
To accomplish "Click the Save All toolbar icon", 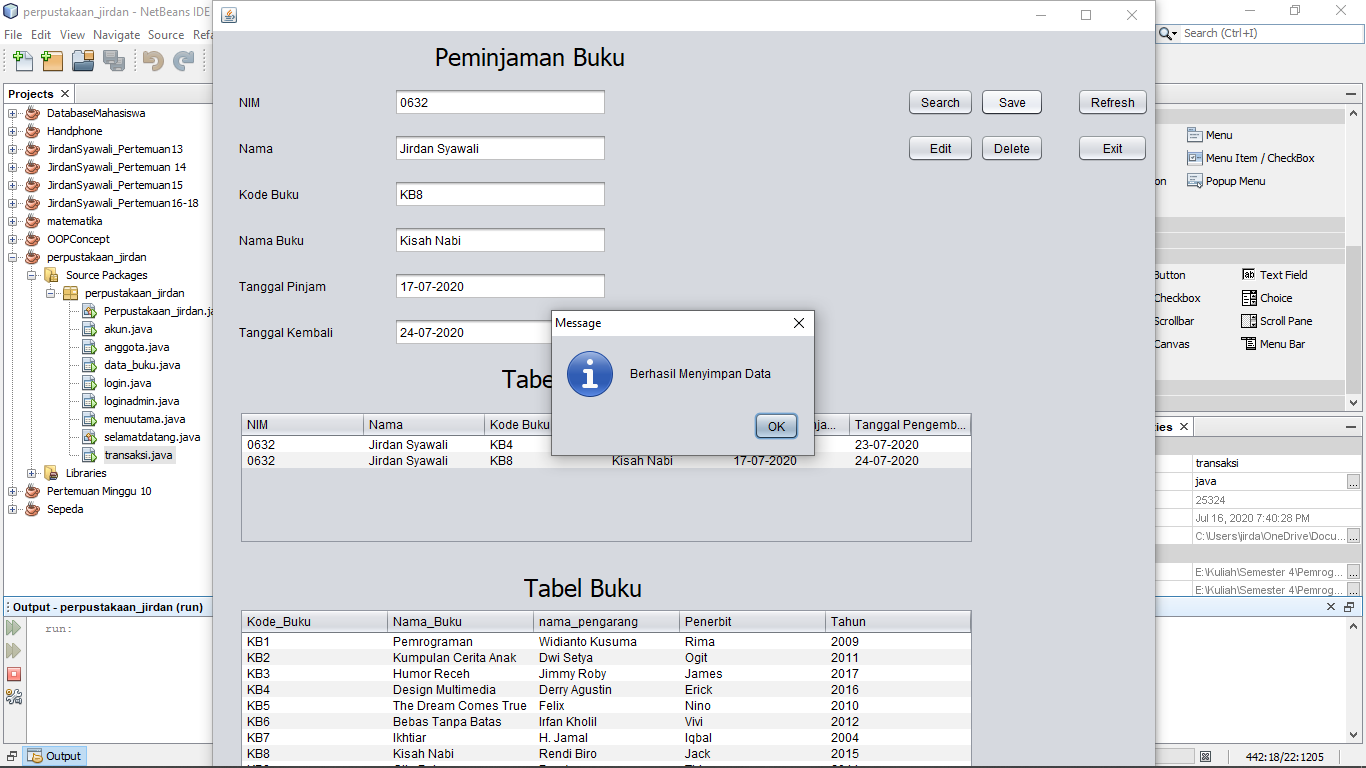I will point(114,61).
